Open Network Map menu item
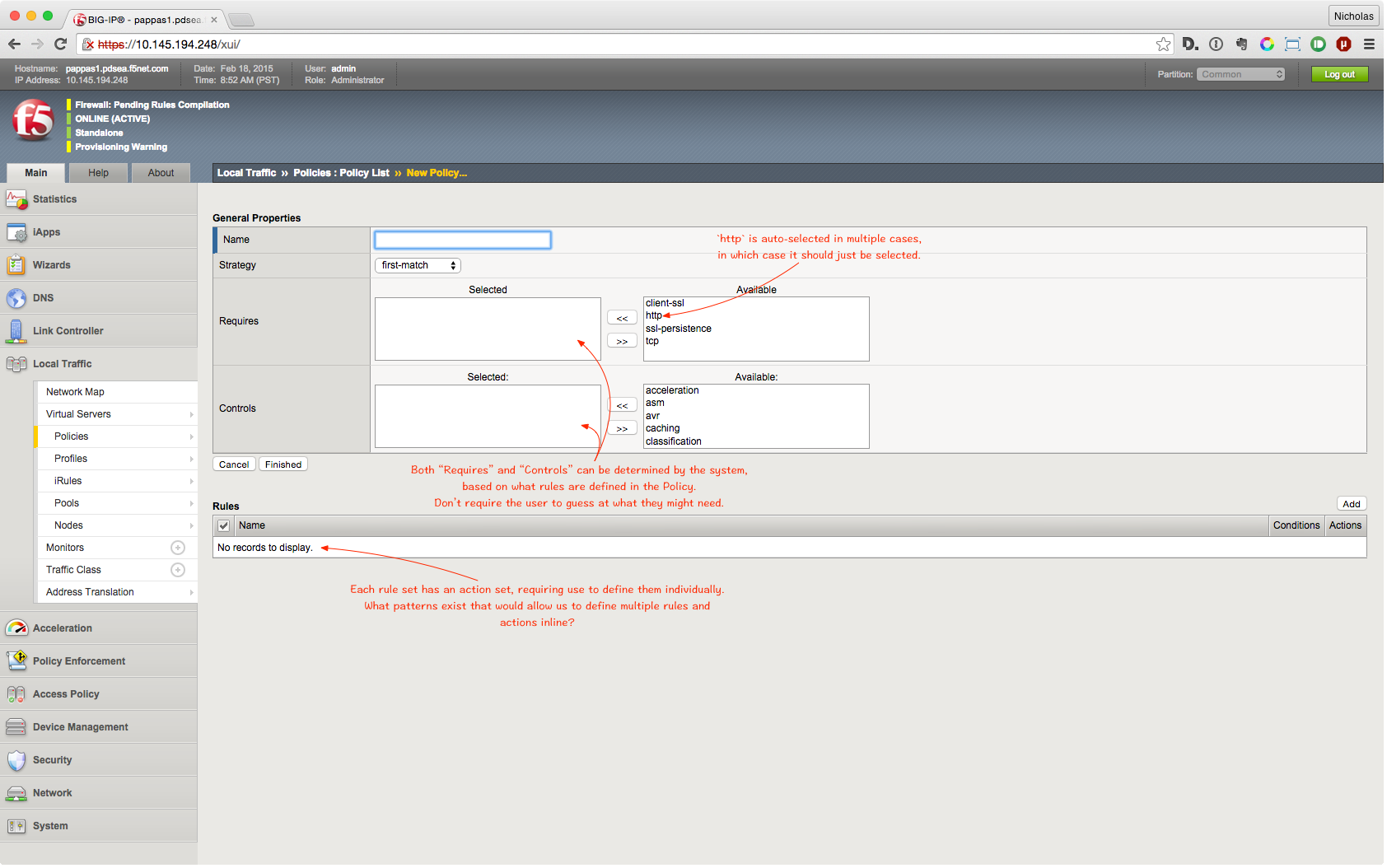Screen dimensions: 1387x868 [117, 392]
